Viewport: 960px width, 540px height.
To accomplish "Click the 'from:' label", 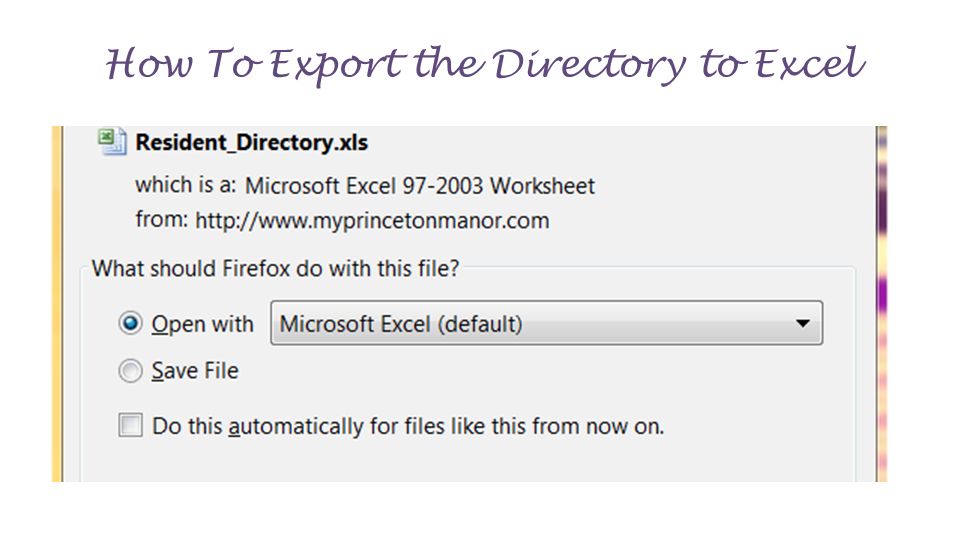I will point(162,219).
